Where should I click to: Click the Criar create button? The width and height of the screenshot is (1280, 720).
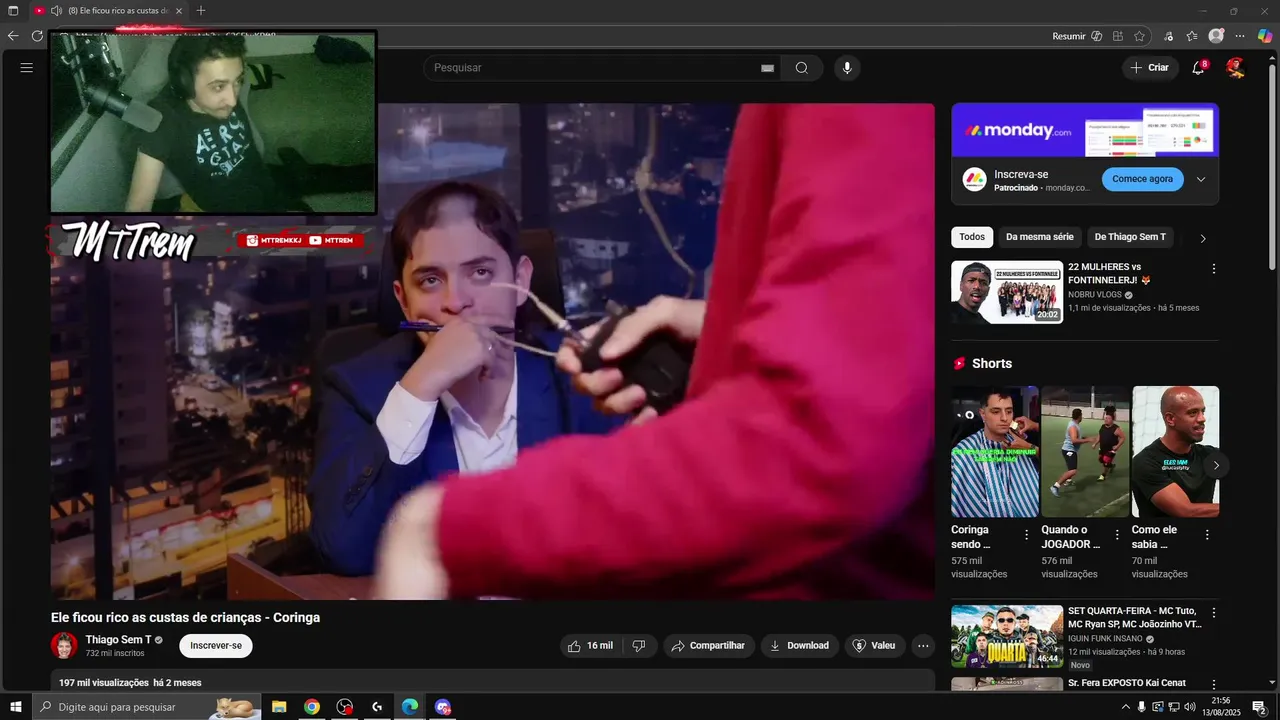[1149, 68]
